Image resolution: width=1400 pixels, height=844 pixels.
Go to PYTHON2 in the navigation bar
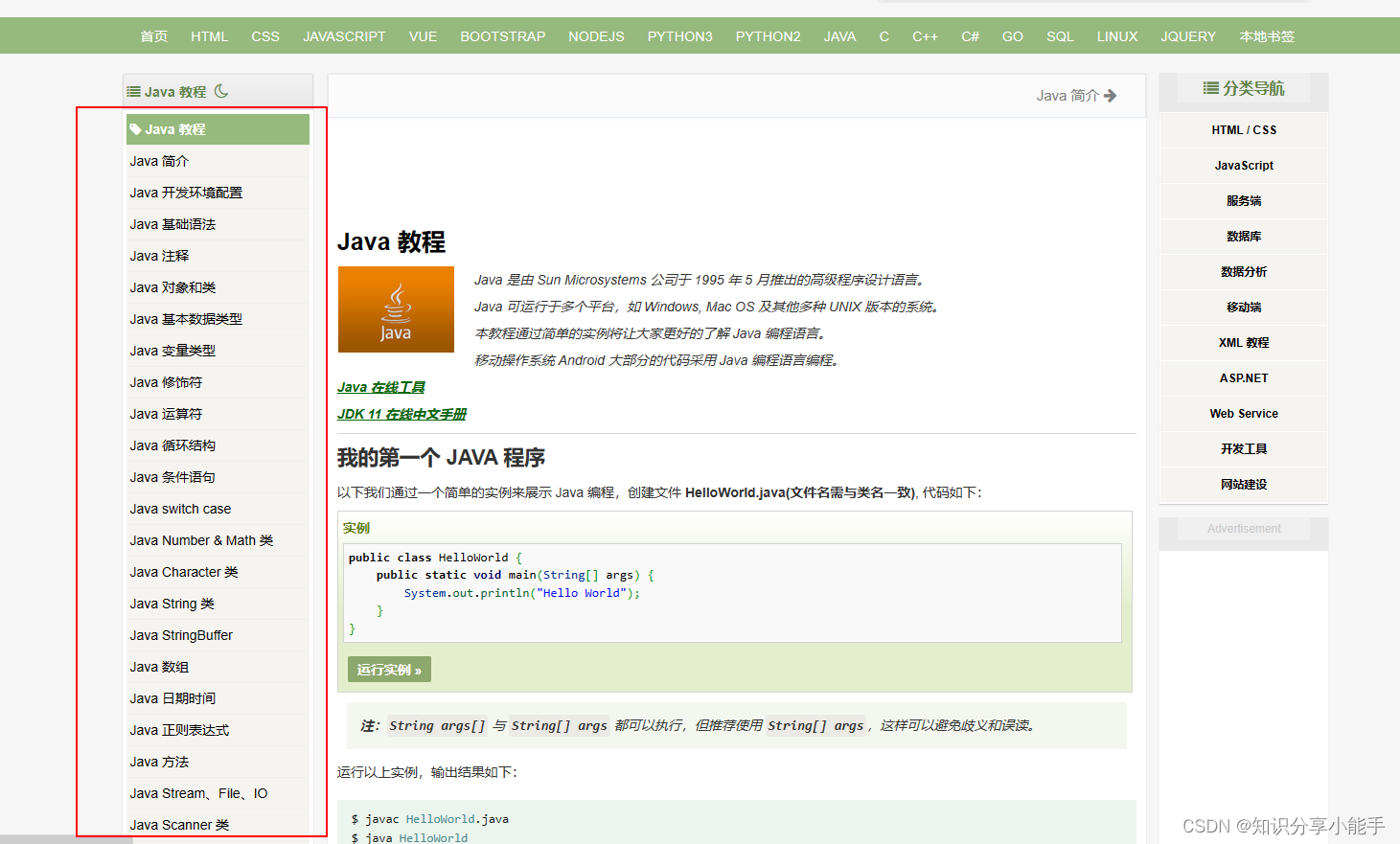tap(768, 36)
